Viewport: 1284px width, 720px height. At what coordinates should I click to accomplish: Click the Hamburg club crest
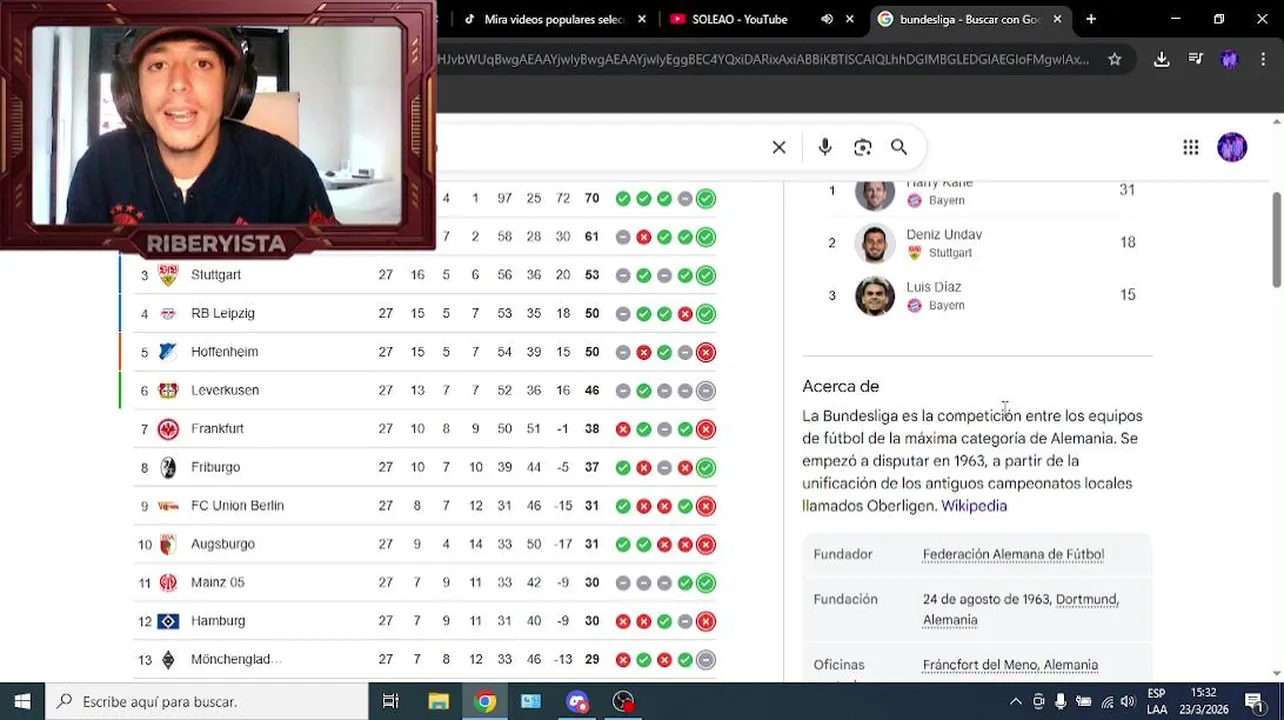[168, 621]
